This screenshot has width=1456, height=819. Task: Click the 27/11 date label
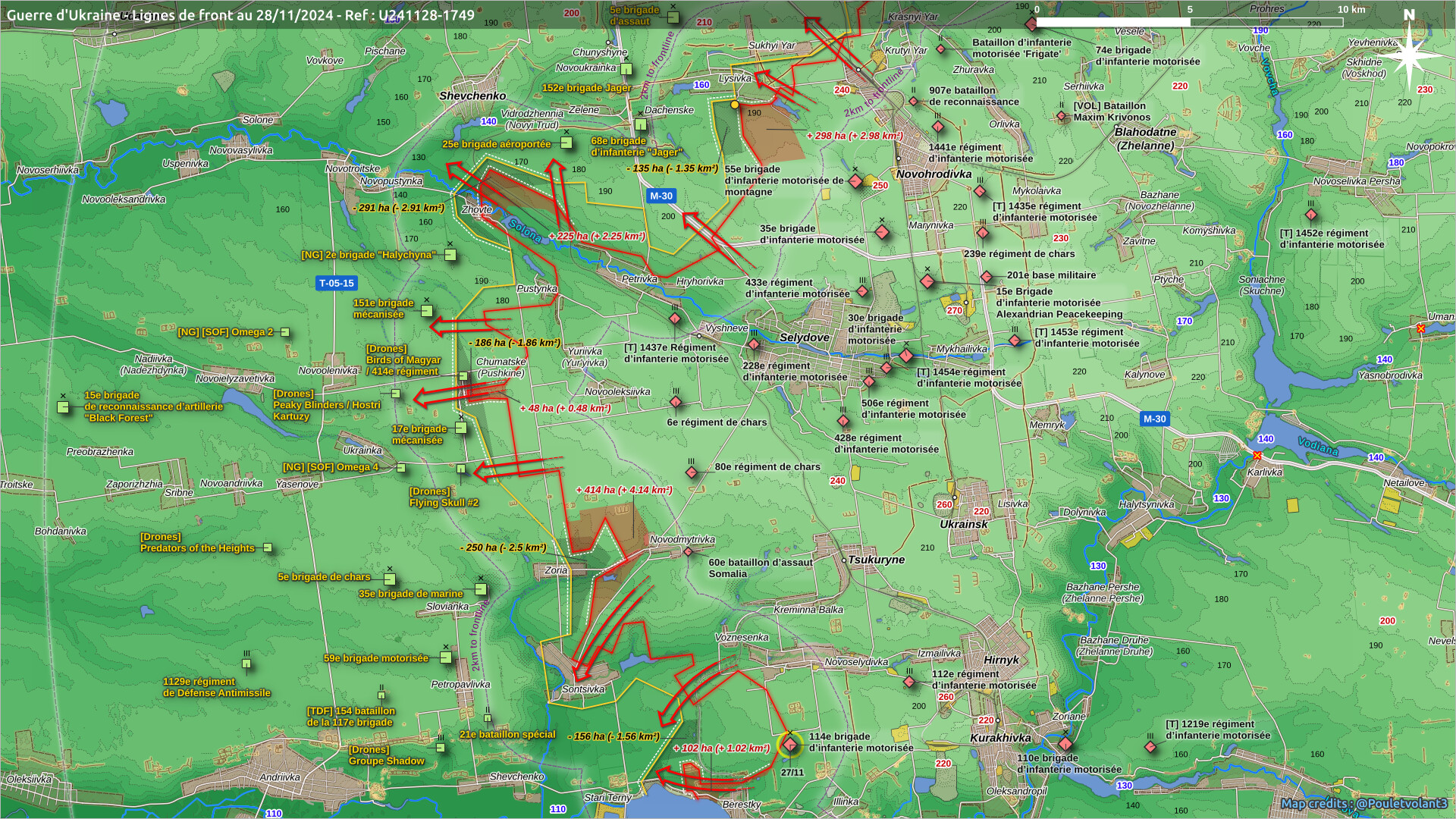click(x=792, y=773)
